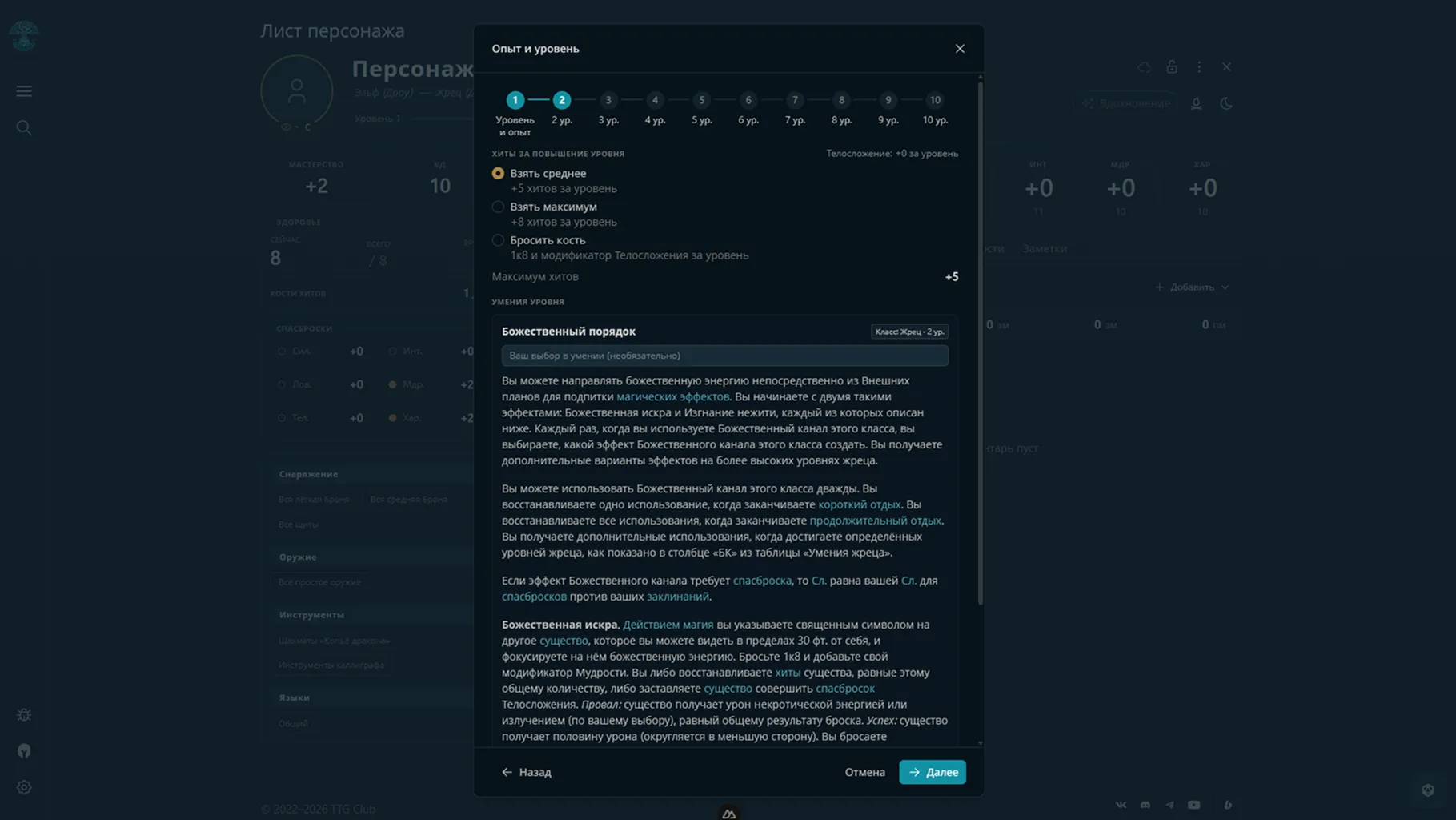Click the TTG Club tree logo
The width and height of the screenshot is (1456, 820).
[x=24, y=36]
